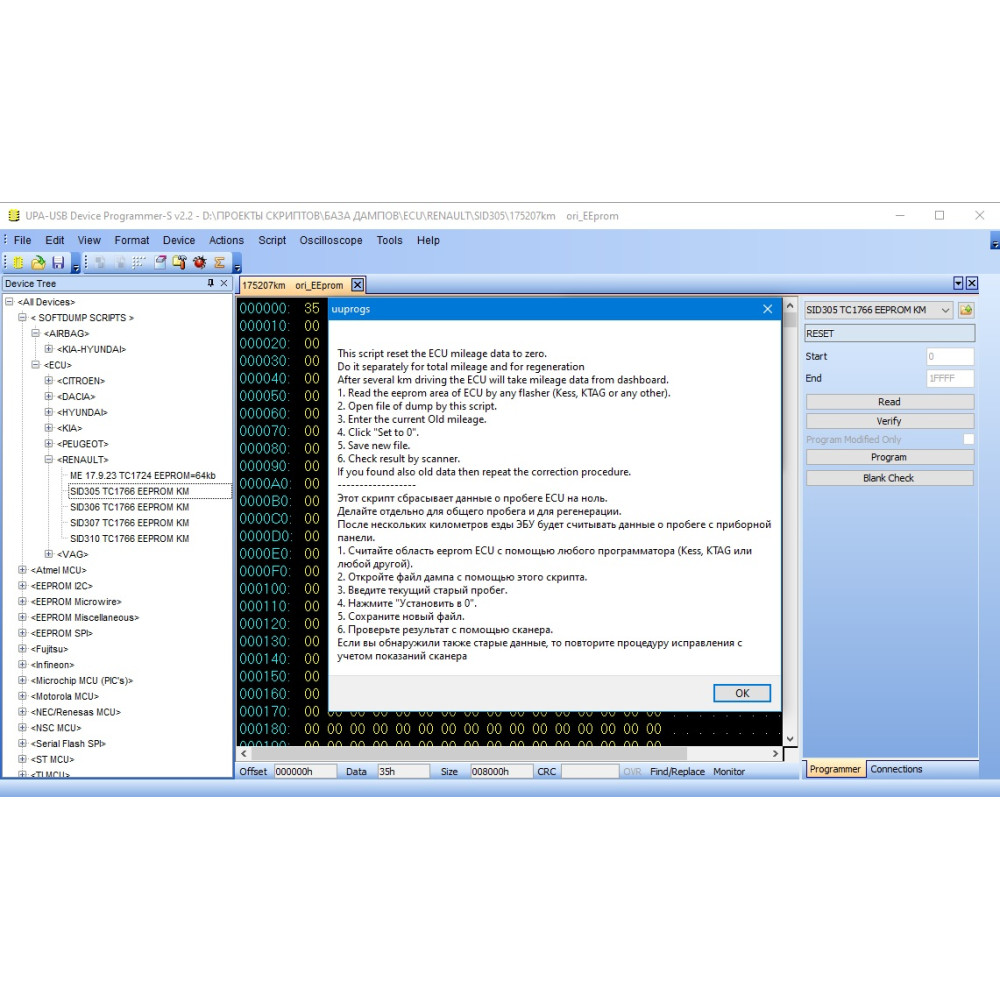This screenshot has width=1000, height=1000.
Task: Click the Sigma checksum icon
Action: pos(219,262)
